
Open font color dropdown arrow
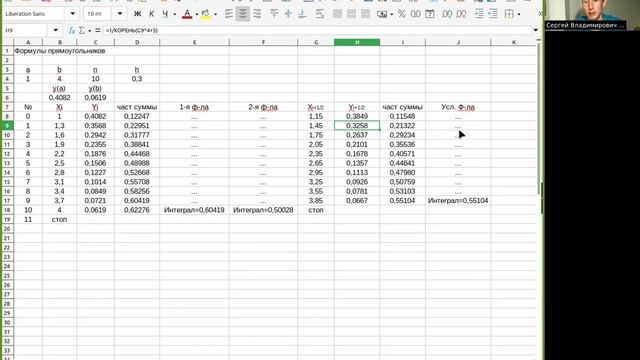[x=196, y=14]
